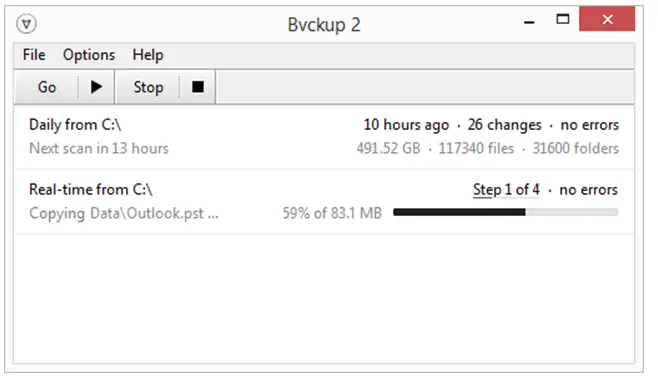Click the Go button
The image size is (658, 386).
coord(47,87)
